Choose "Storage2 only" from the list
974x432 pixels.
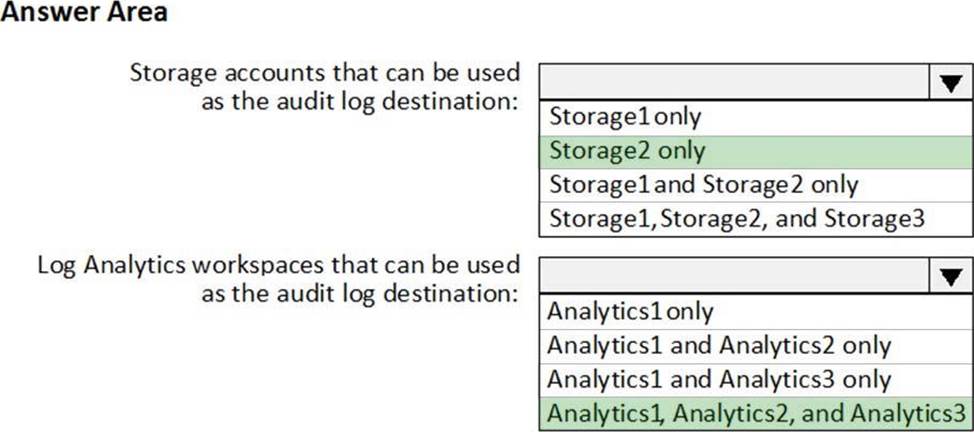click(x=626, y=151)
